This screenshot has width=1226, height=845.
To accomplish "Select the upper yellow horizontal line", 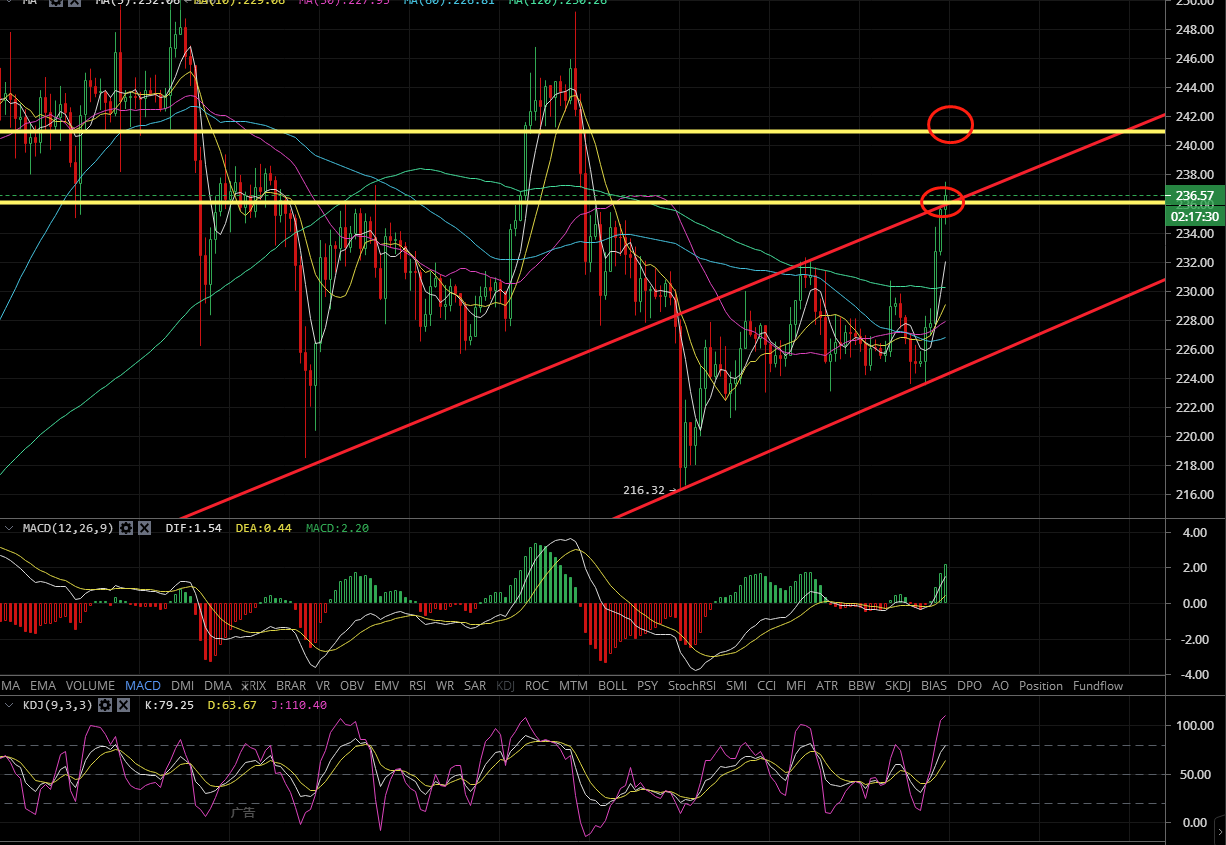I will pos(500,131).
